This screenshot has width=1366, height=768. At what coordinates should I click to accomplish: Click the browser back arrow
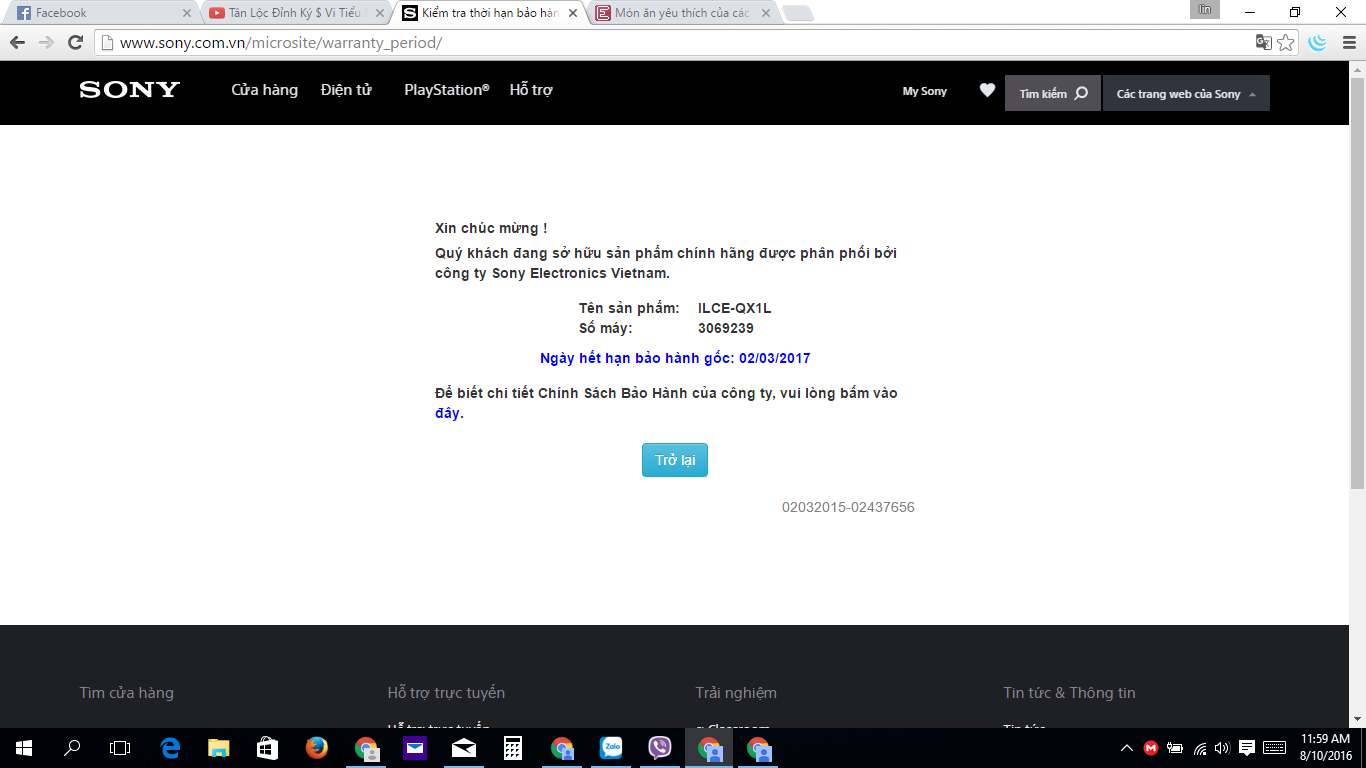click(x=17, y=42)
